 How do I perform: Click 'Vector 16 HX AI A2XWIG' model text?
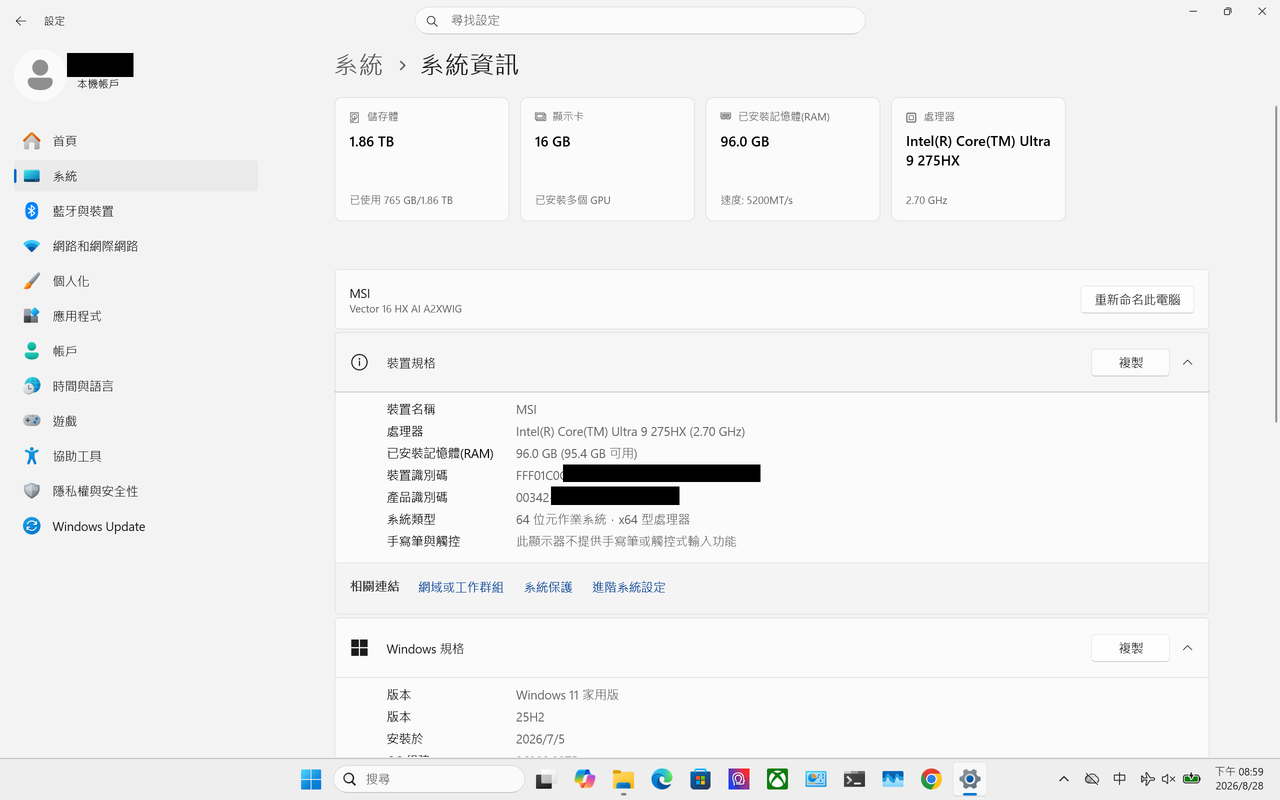click(x=405, y=309)
